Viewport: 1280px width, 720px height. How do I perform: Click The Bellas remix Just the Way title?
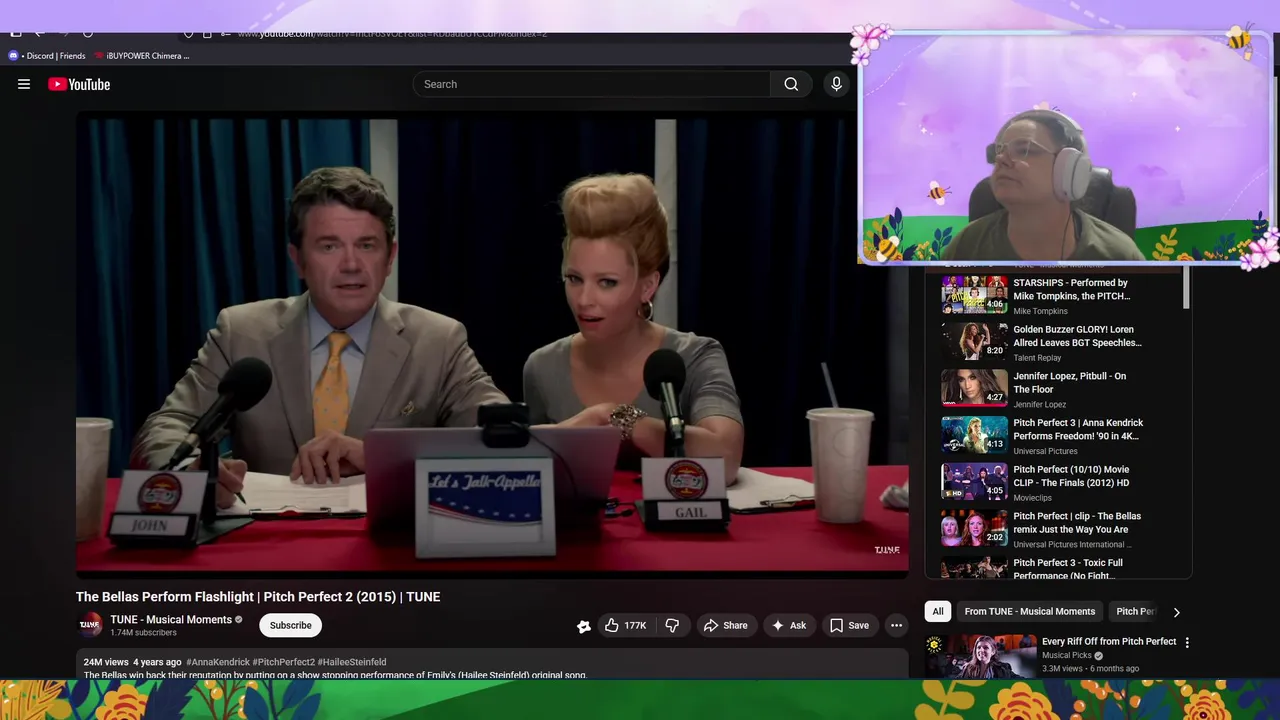[1077, 522]
